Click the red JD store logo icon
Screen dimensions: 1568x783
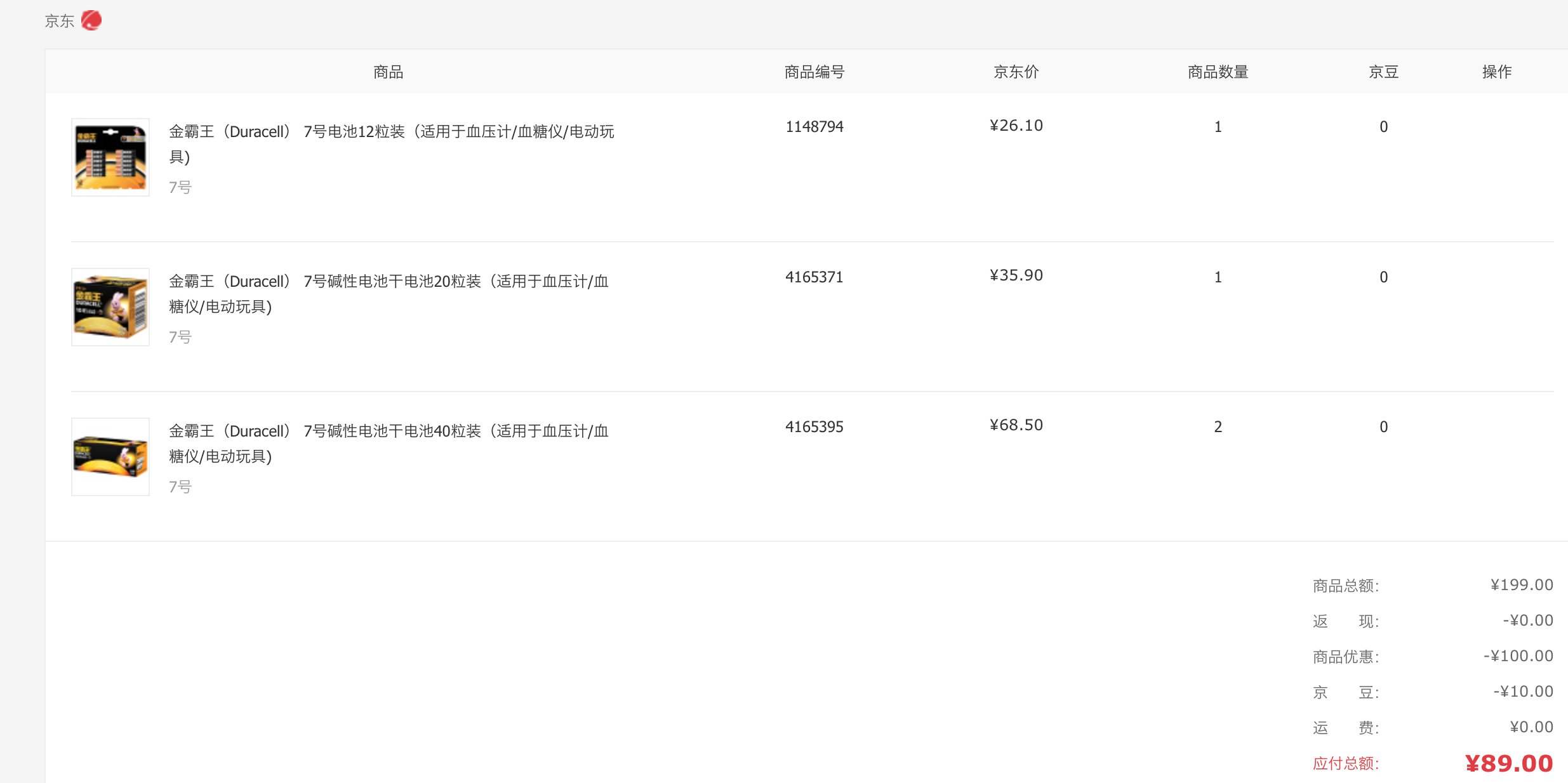click(x=91, y=20)
